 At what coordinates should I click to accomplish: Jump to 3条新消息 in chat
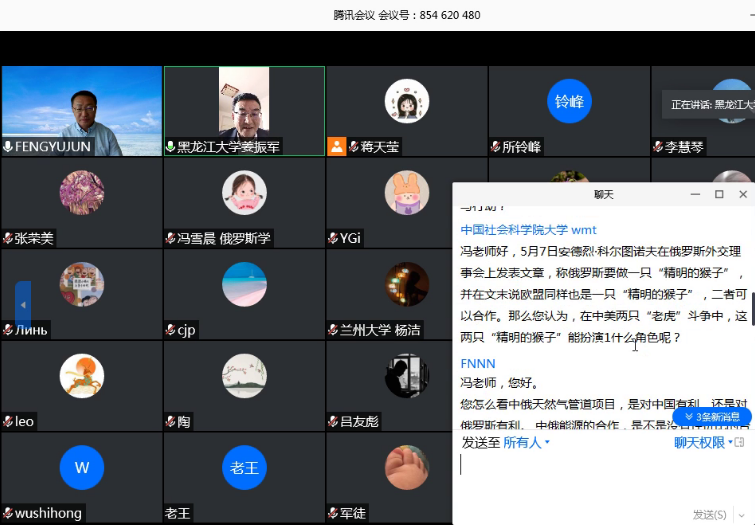pos(712,417)
